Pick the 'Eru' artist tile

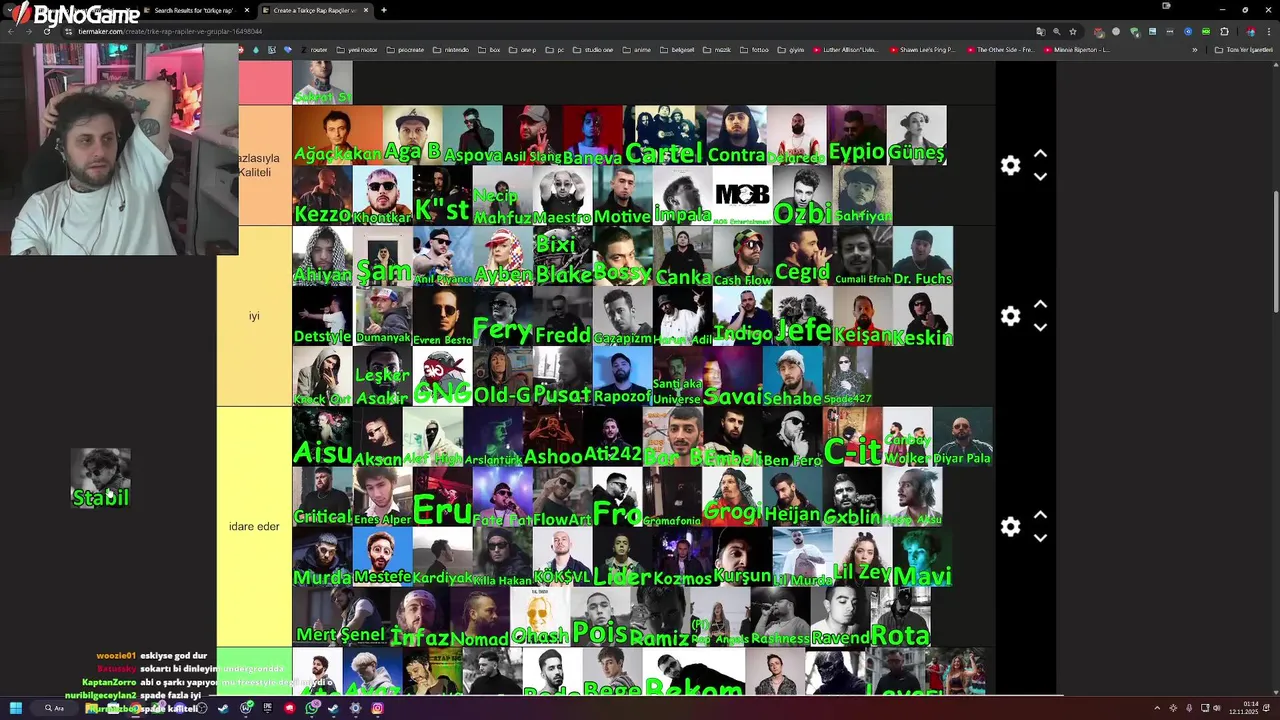point(442,497)
